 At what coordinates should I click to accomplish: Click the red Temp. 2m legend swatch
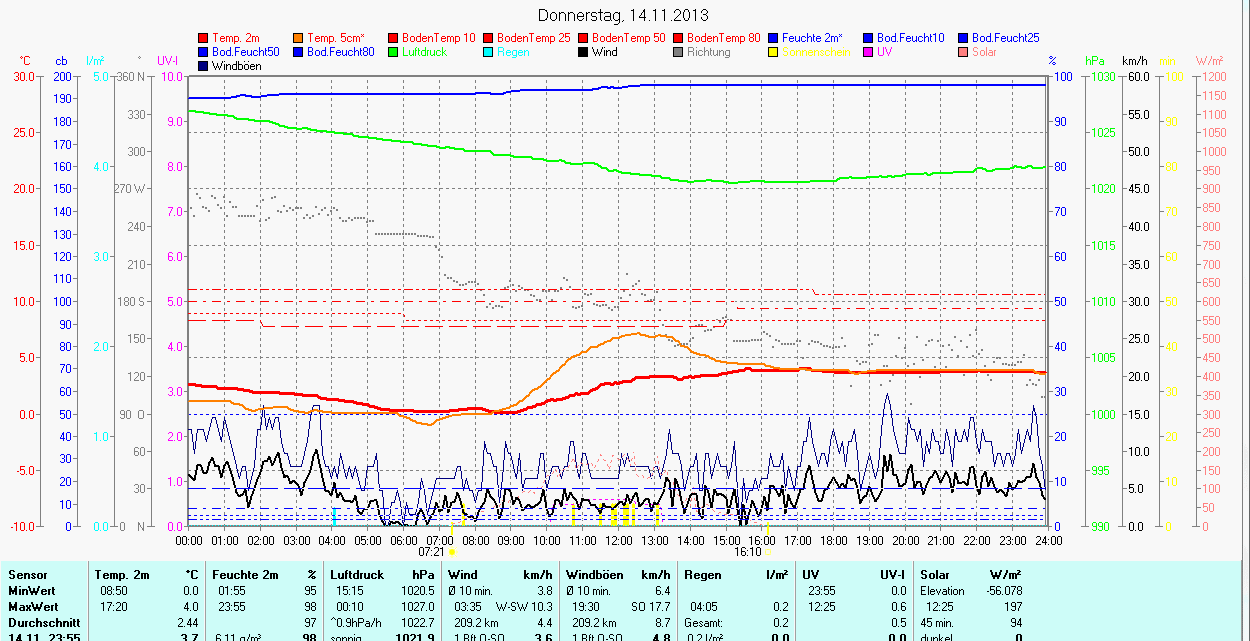point(204,38)
